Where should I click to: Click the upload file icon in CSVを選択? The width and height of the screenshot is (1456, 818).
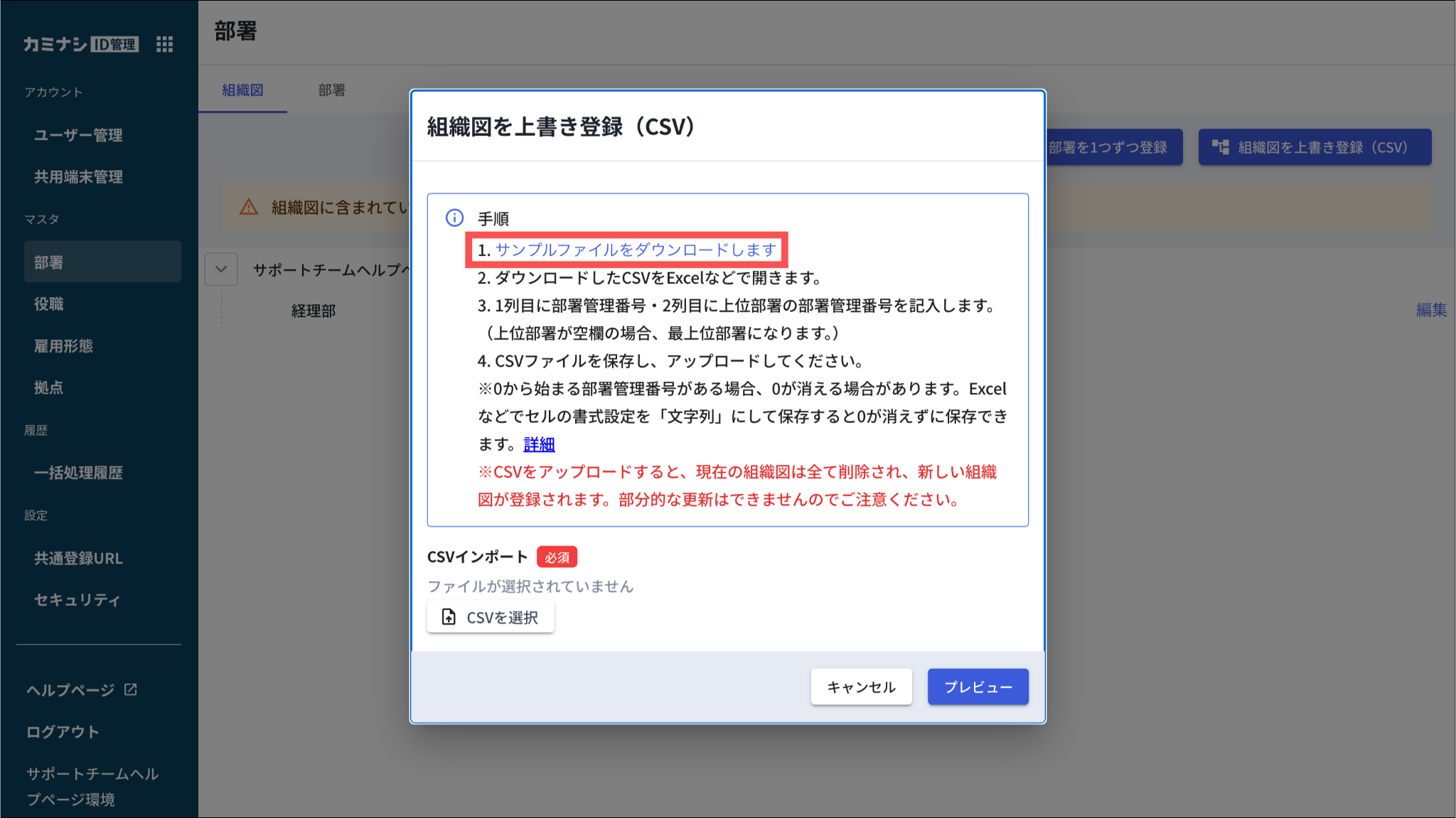pos(449,617)
